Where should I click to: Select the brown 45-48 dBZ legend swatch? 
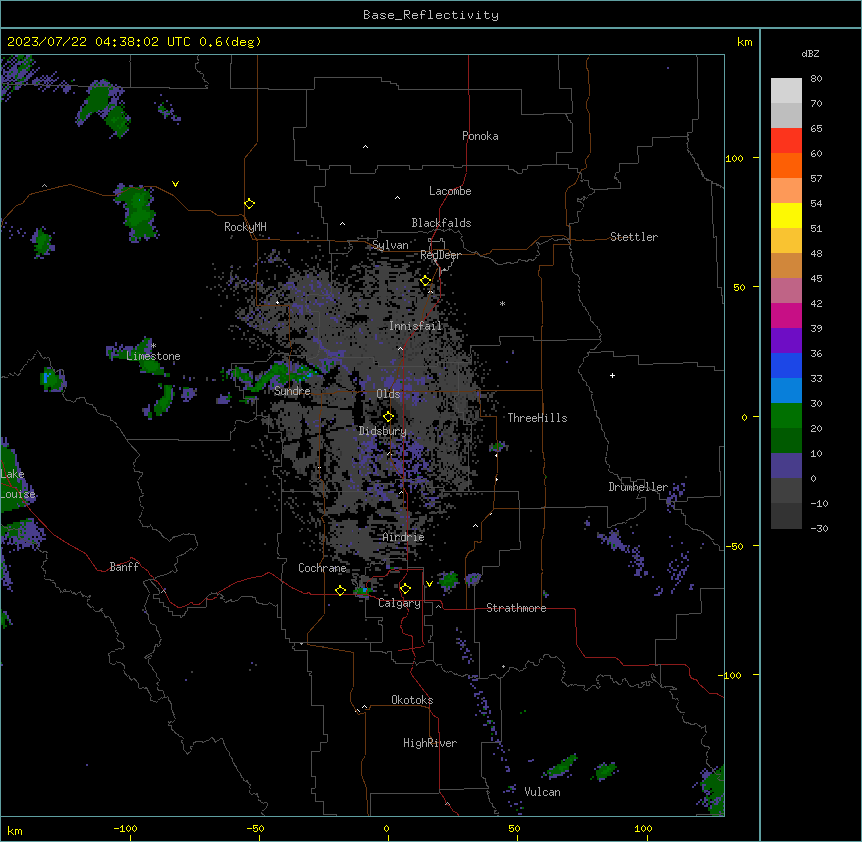pyautogui.click(x=786, y=265)
